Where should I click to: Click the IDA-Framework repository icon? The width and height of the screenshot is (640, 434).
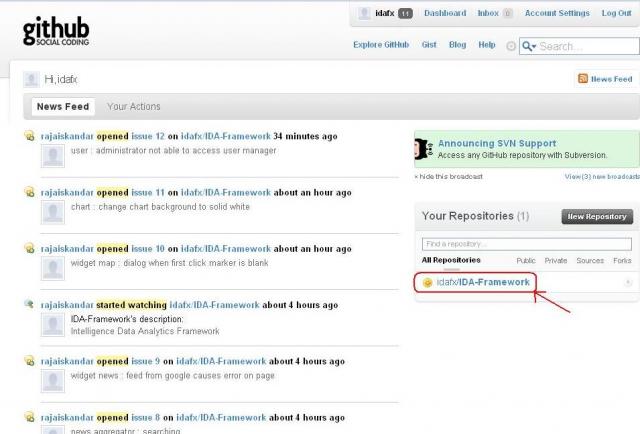pos(427,283)
